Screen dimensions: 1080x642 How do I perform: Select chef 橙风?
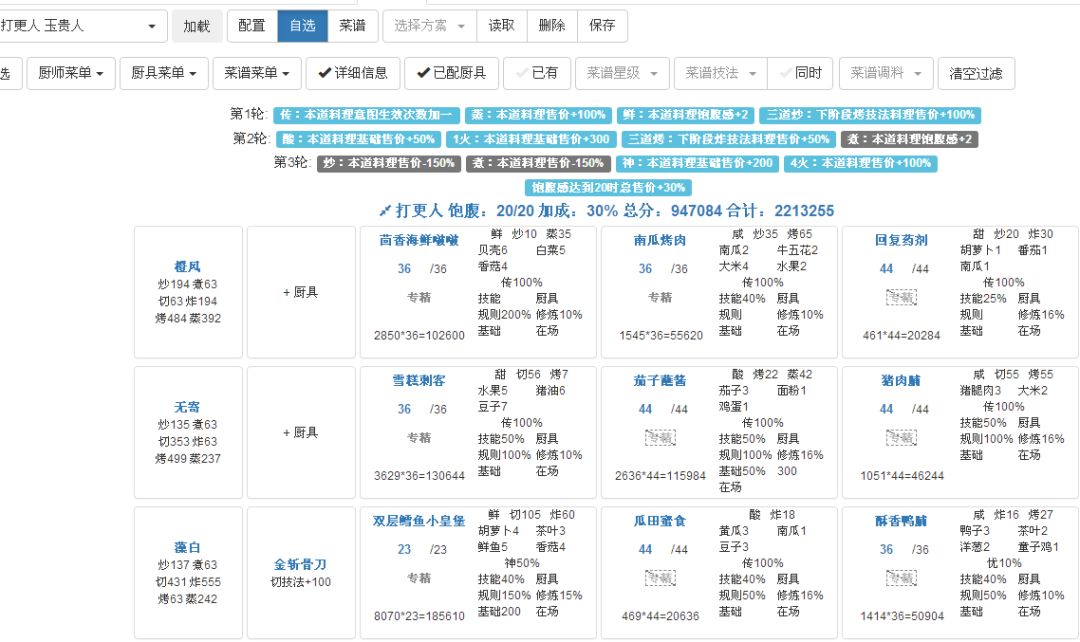187,267
